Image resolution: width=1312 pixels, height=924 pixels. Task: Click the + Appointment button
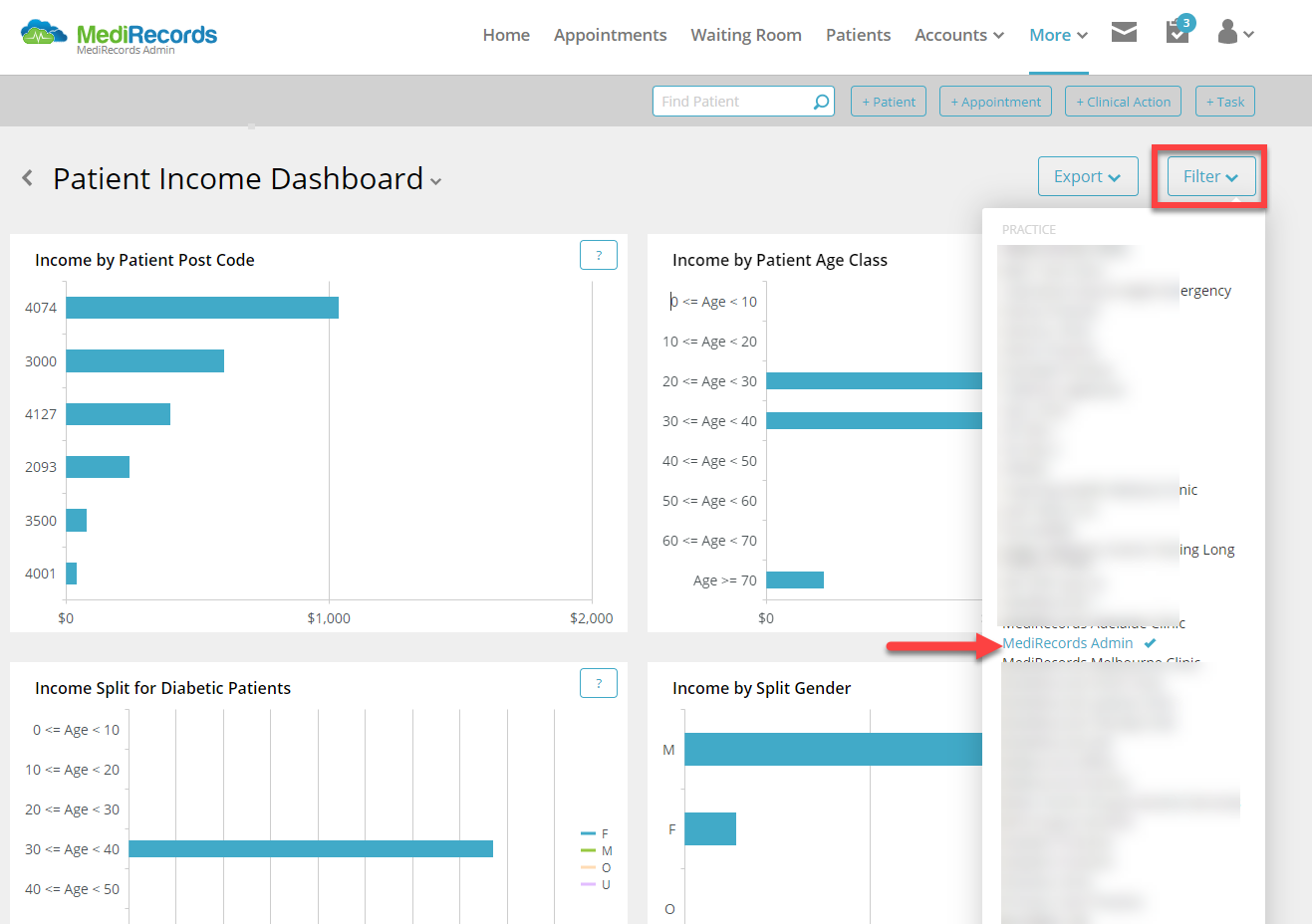995,102
